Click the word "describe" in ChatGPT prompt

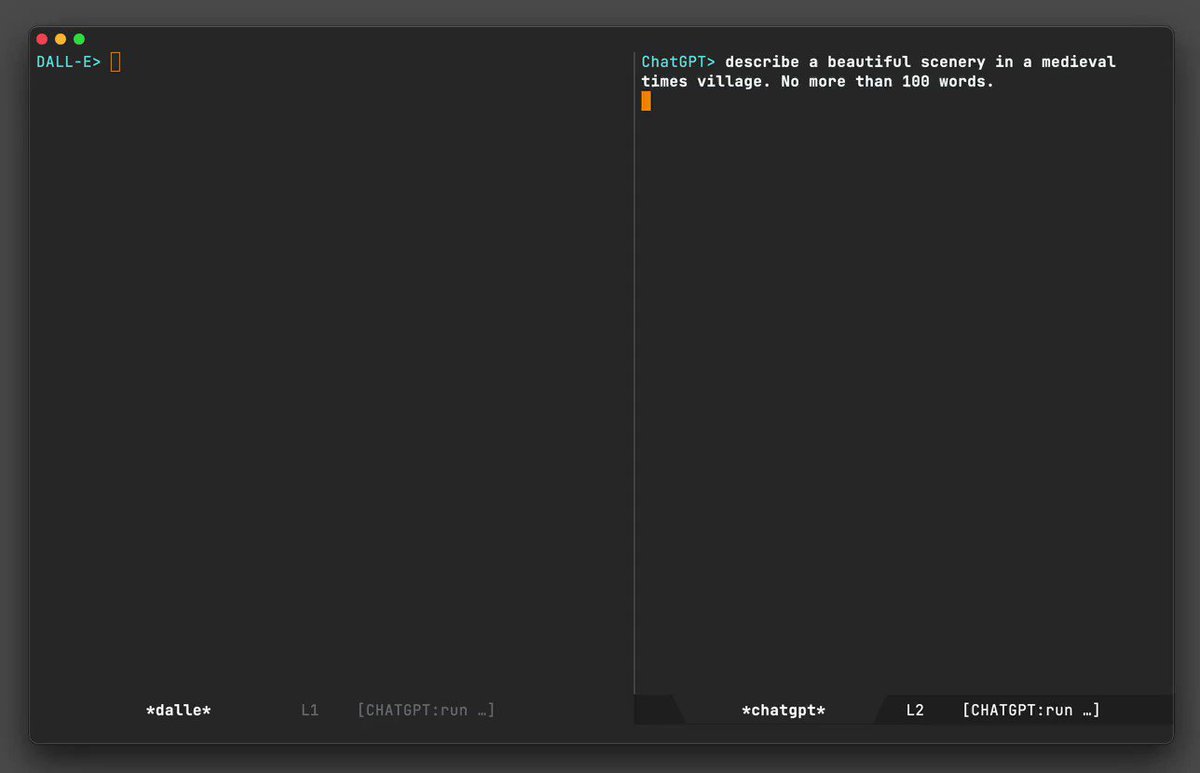(762, 62)
